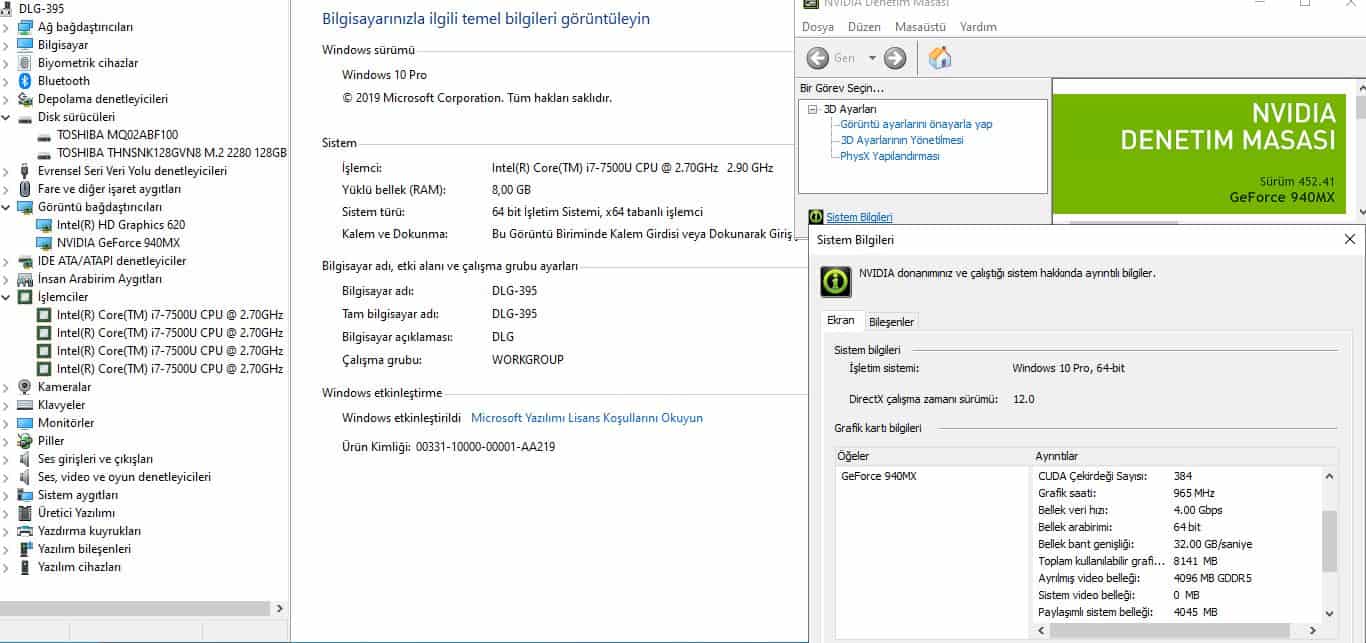Expand the IDE ATA/ATAPI denetleyiciler node
This screenshot has width=1366, height=643.
tap(7, 261)
